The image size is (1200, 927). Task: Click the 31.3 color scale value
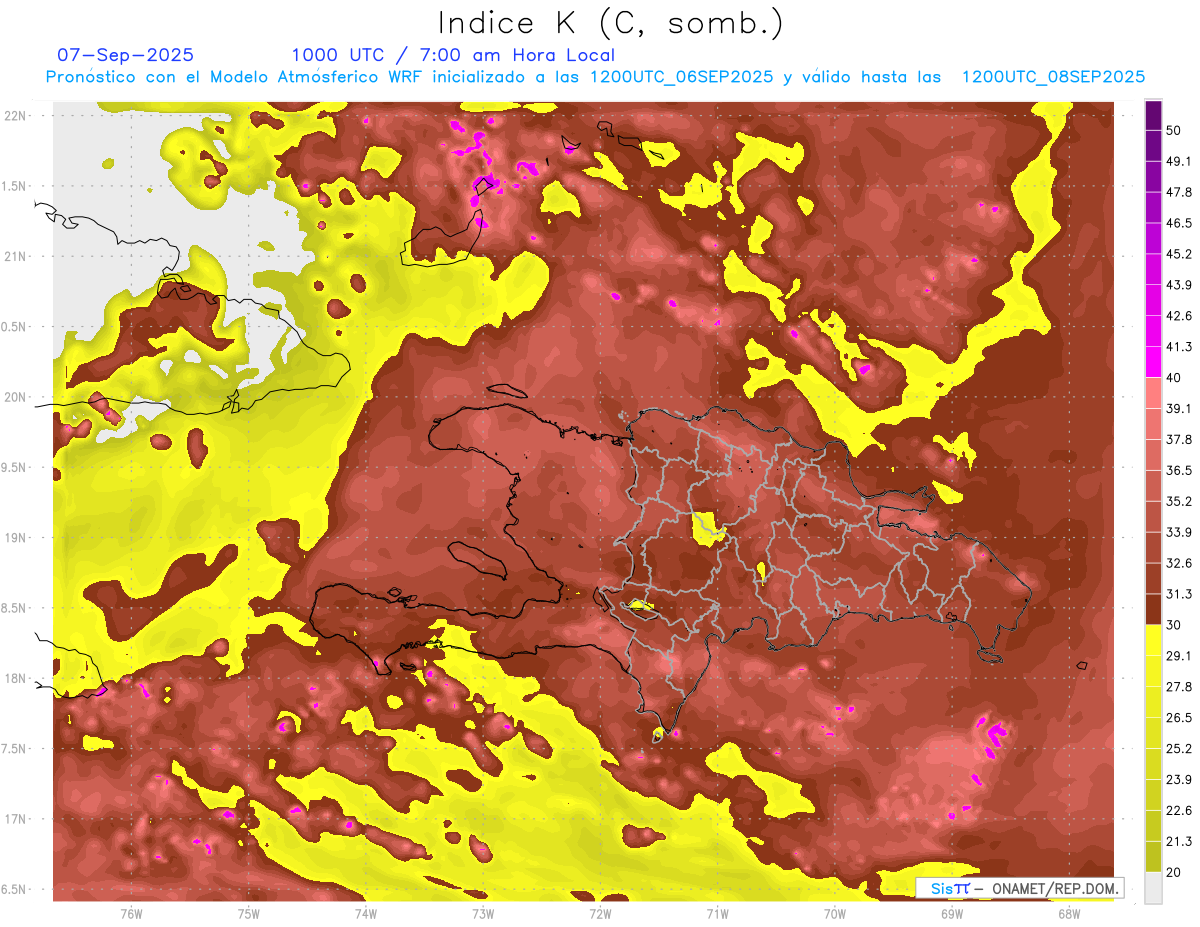(x=1179, y=594)
